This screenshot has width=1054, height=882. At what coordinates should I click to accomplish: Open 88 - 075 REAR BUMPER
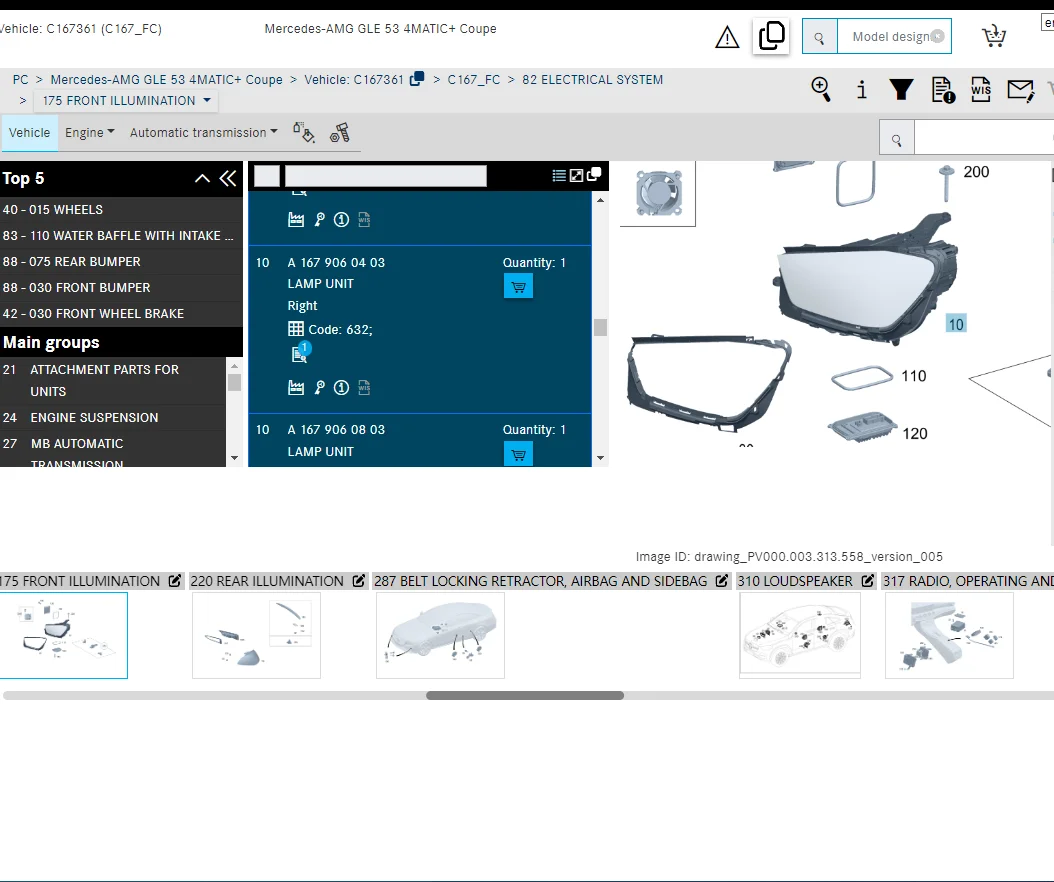pos(121,262)
